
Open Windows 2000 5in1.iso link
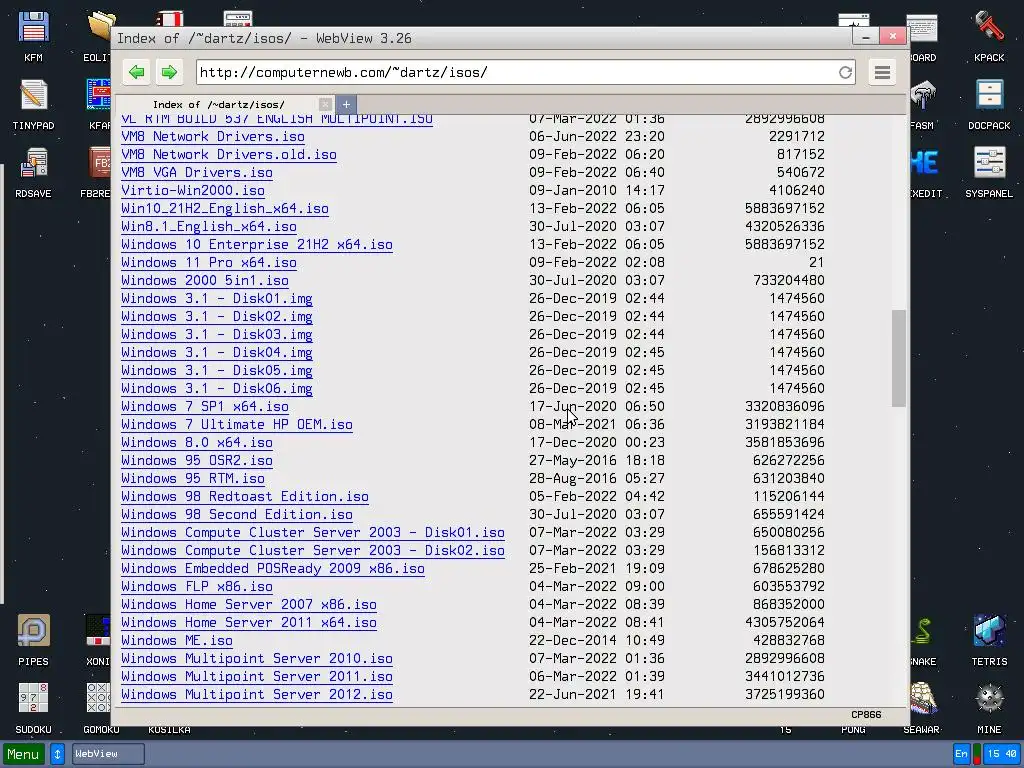pos(205,281)
